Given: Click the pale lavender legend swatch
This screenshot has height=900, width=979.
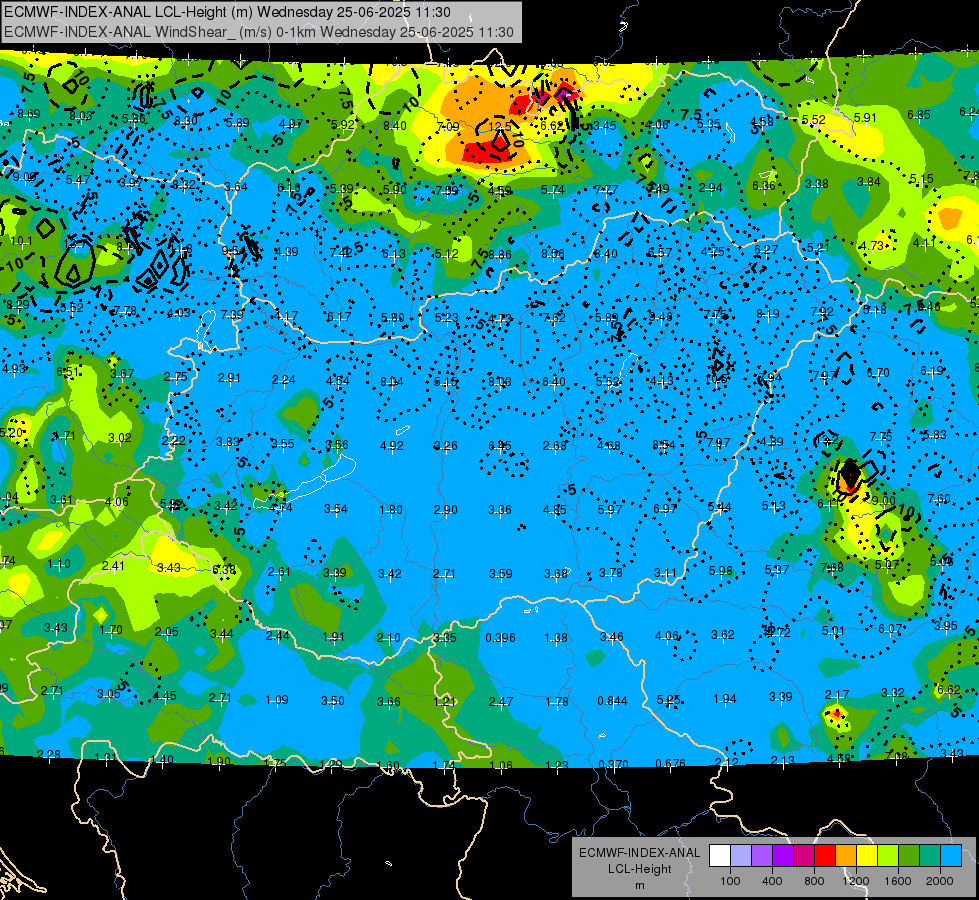Looking at the screenshot, I should point(740,856).
